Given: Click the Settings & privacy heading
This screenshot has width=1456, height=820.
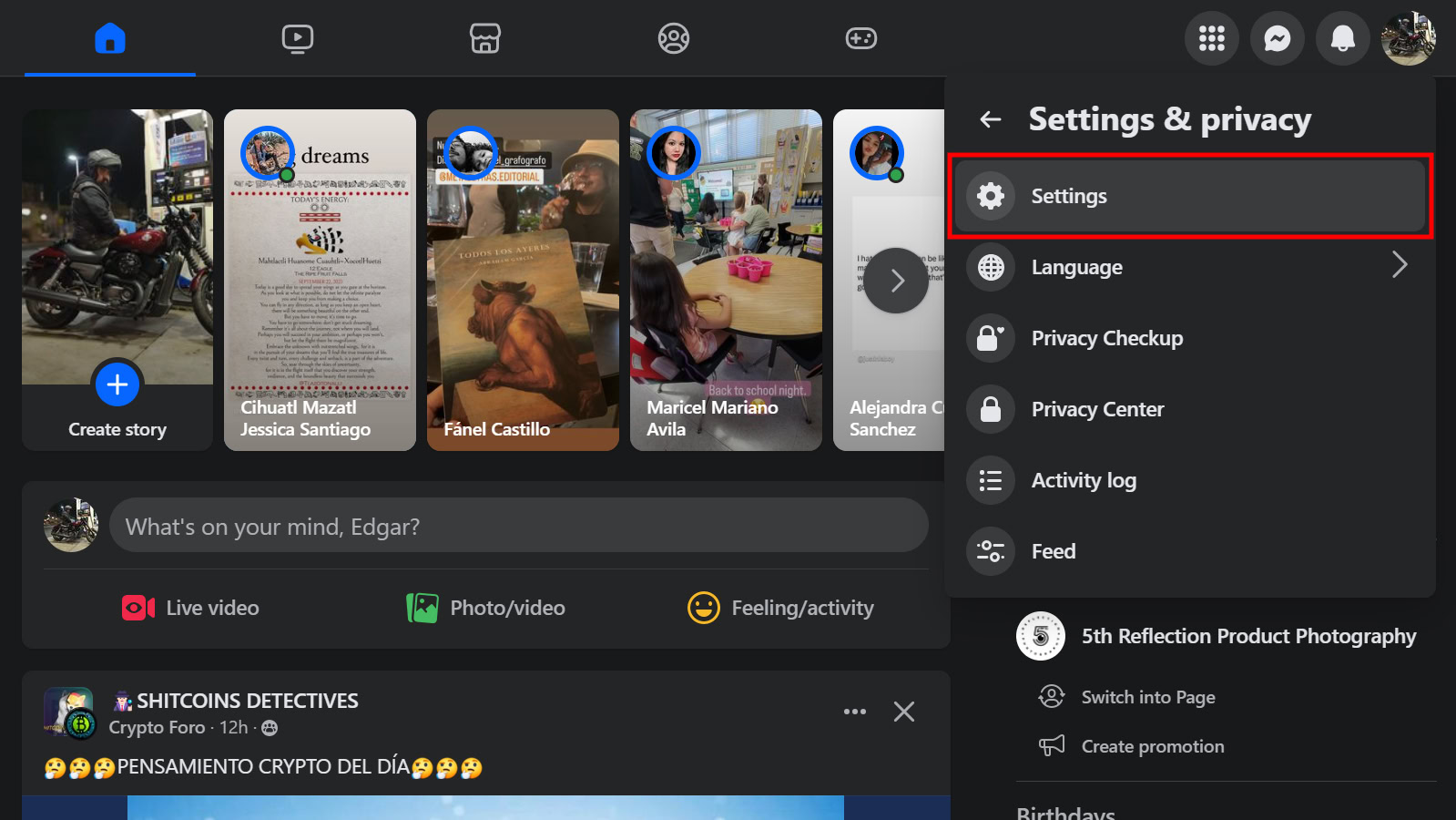Looking at the screenshot, I should point(1170,119).
